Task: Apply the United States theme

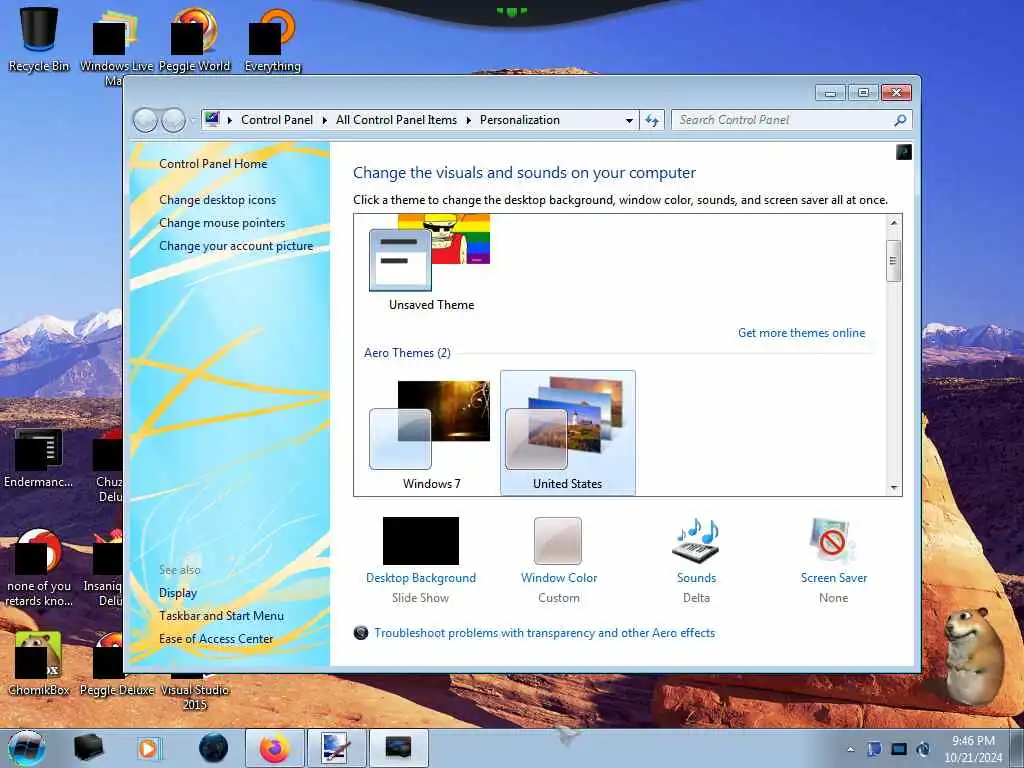Action: click(x=568, y=433)
